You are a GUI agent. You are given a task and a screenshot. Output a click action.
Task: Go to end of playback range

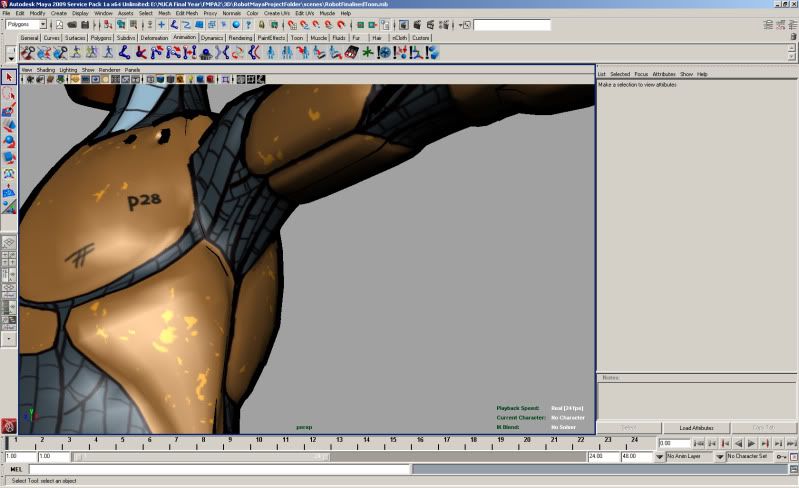click(x=790, y=443)
